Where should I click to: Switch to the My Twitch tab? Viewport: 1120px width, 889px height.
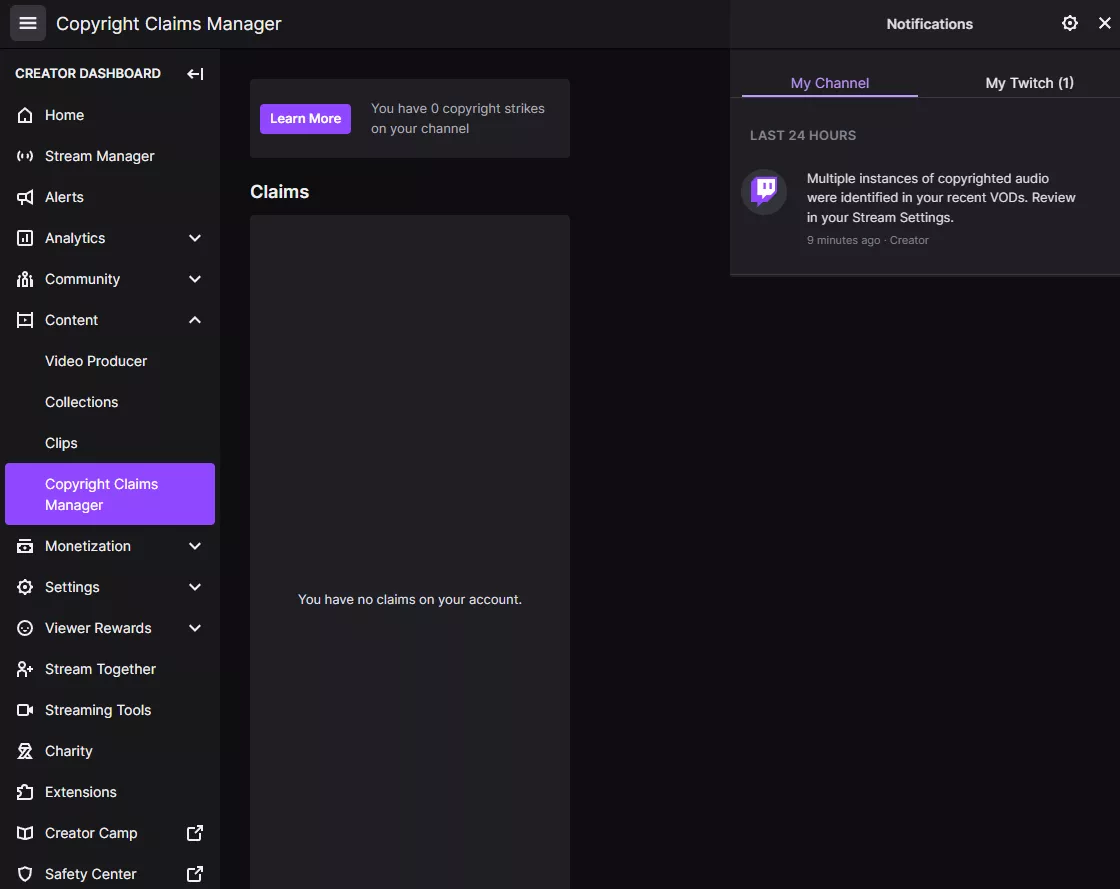pos(1029,83)
